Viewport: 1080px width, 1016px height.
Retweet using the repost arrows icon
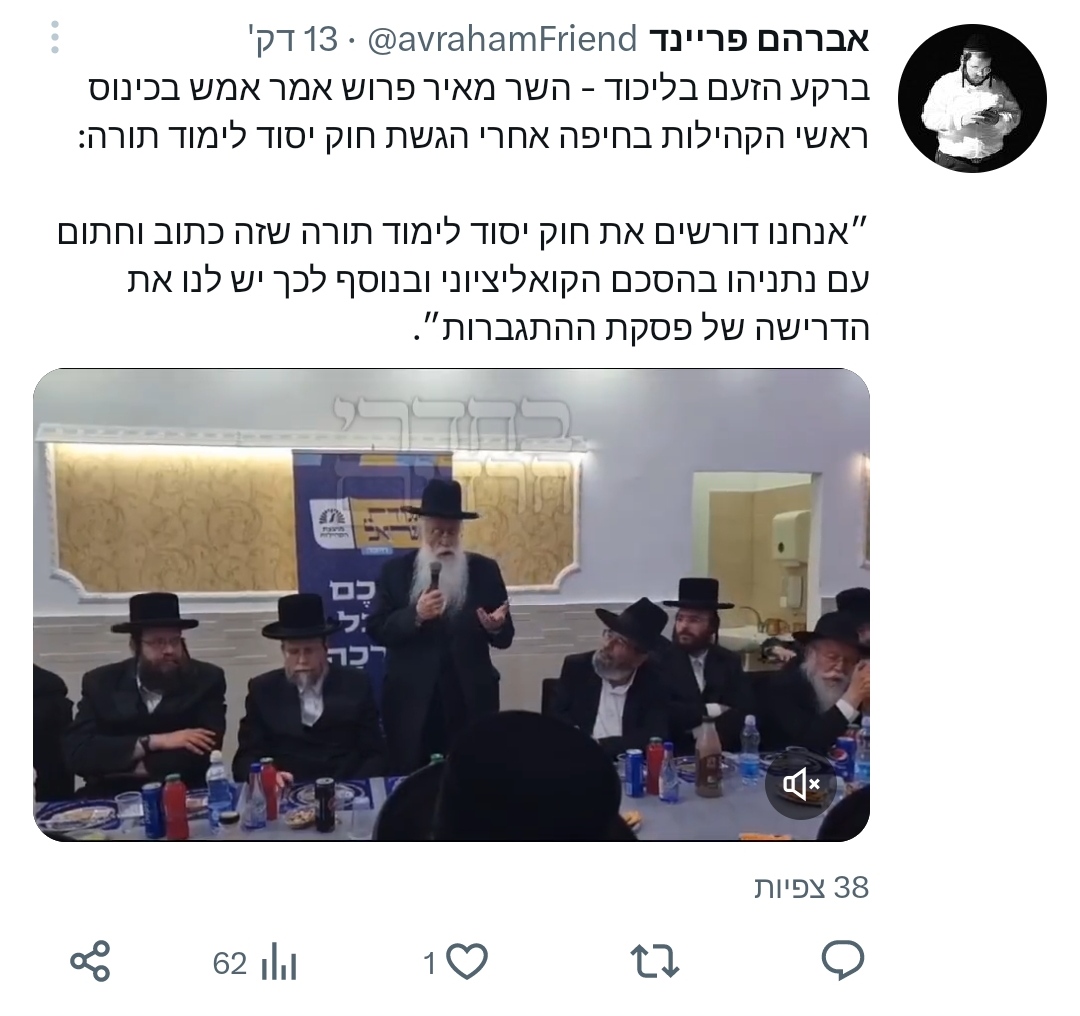(x=654, y=961)
